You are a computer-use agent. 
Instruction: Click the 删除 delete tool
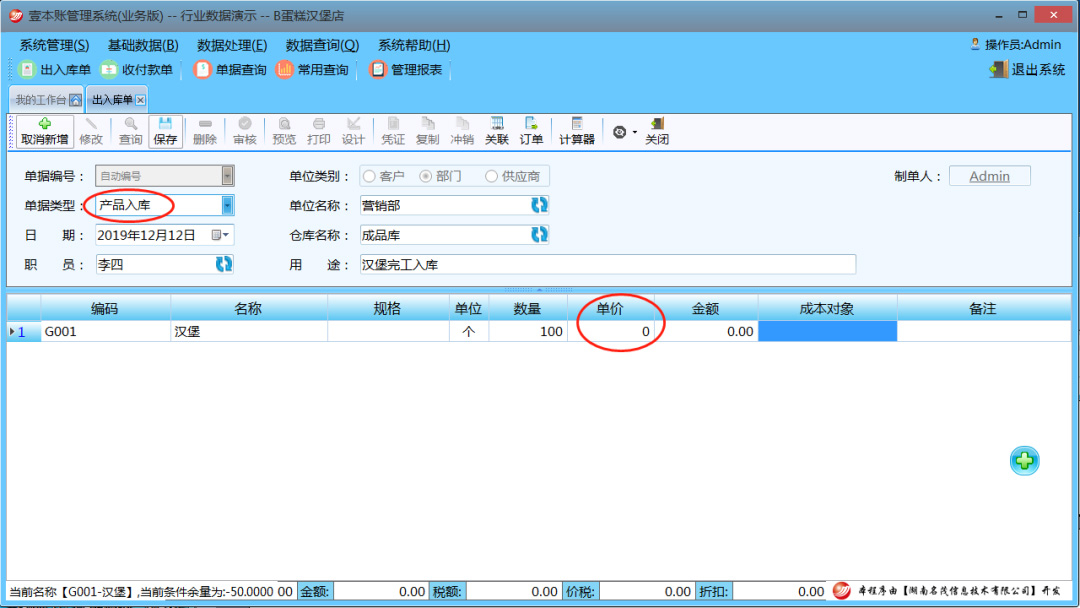pos(205,132)
